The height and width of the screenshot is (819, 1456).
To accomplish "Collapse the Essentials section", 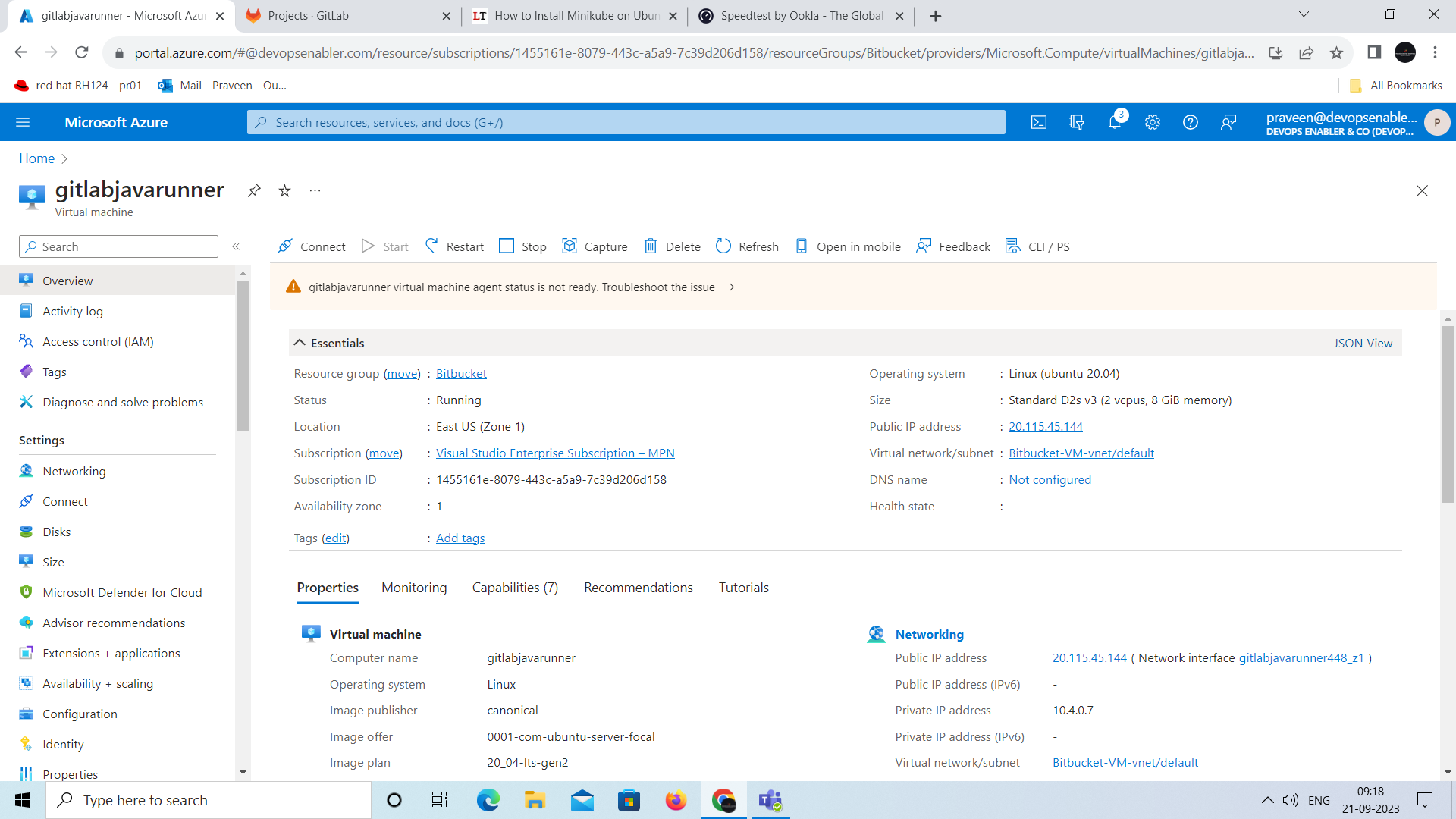I will click(300, 343).
